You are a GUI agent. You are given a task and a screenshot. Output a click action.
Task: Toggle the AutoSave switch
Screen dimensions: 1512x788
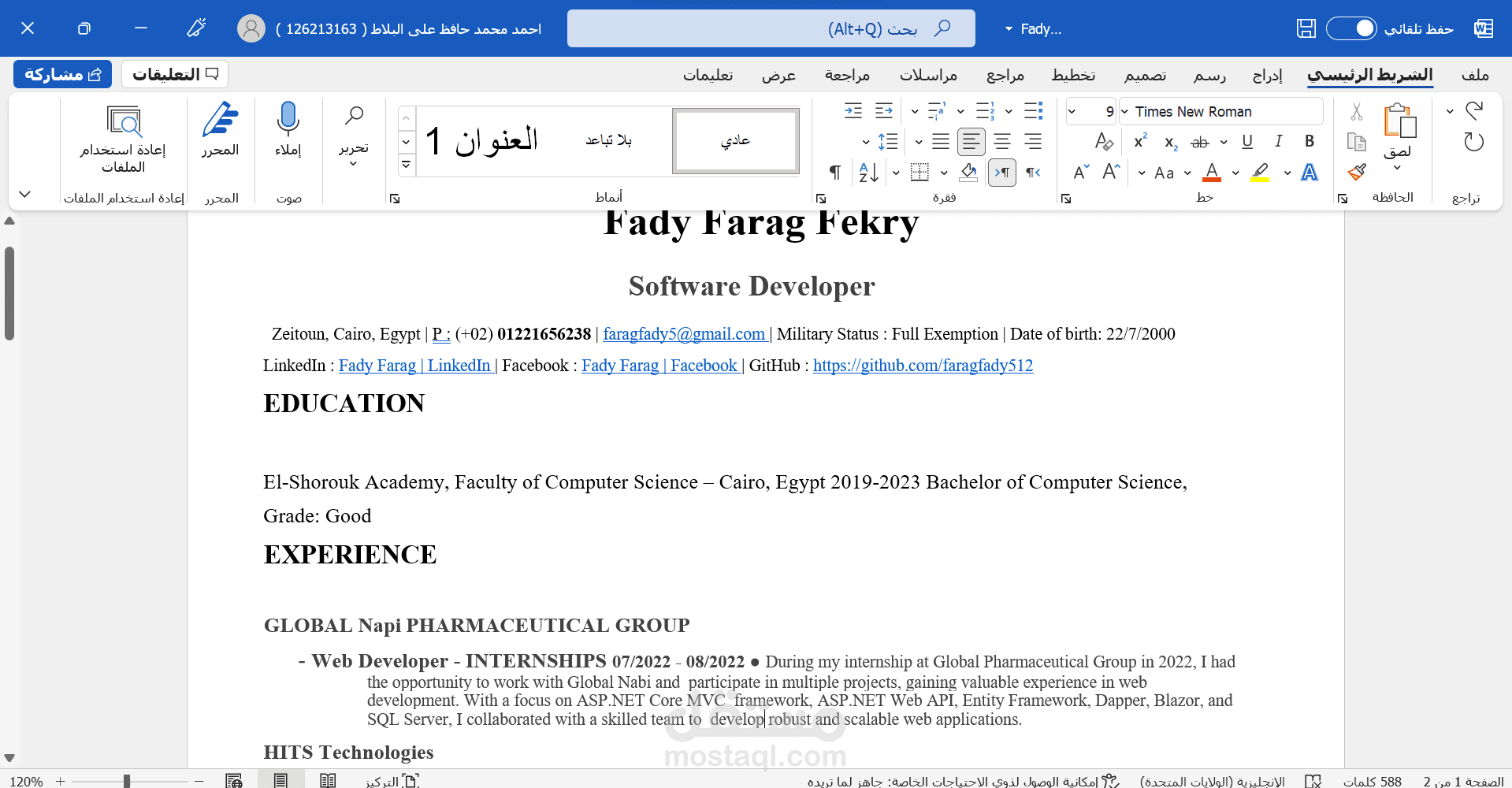point(1351,28)
